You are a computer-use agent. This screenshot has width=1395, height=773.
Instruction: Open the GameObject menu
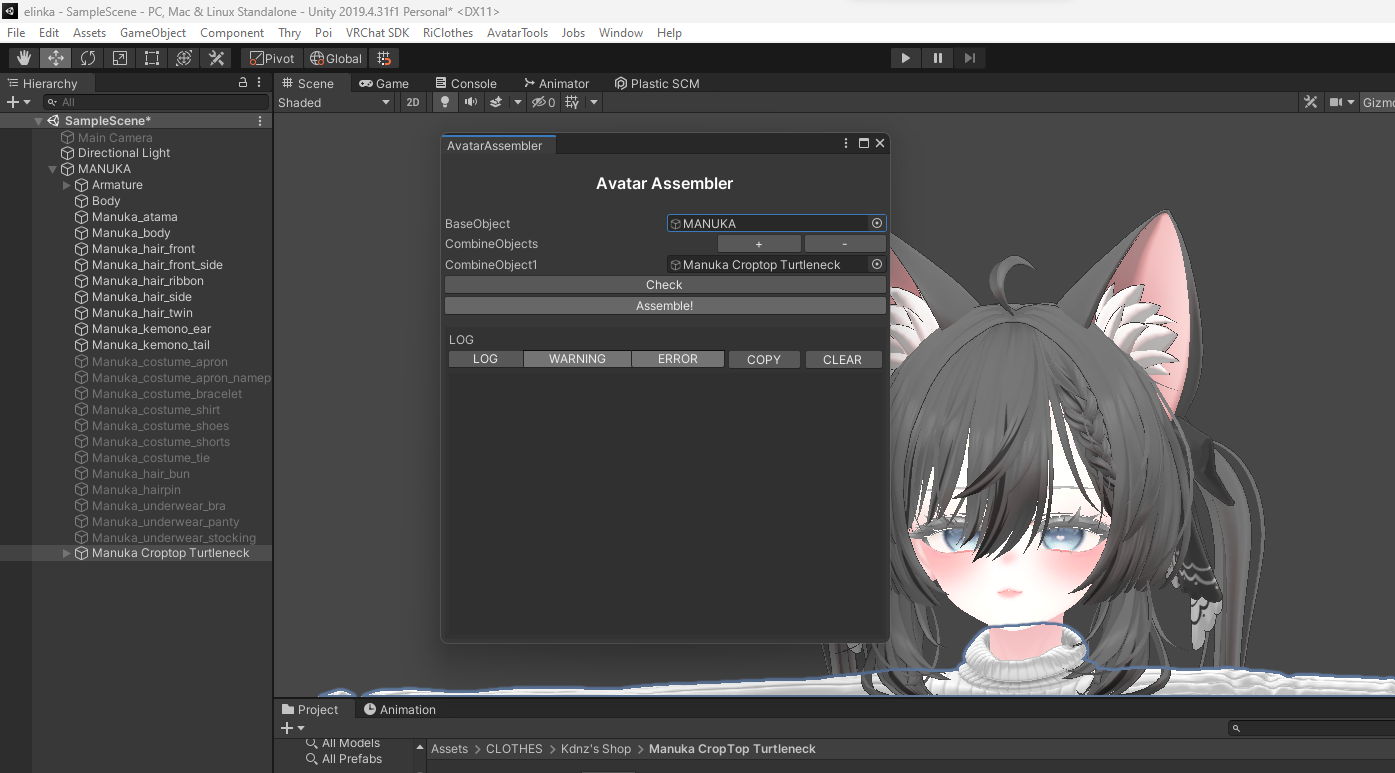coord(153,33)
